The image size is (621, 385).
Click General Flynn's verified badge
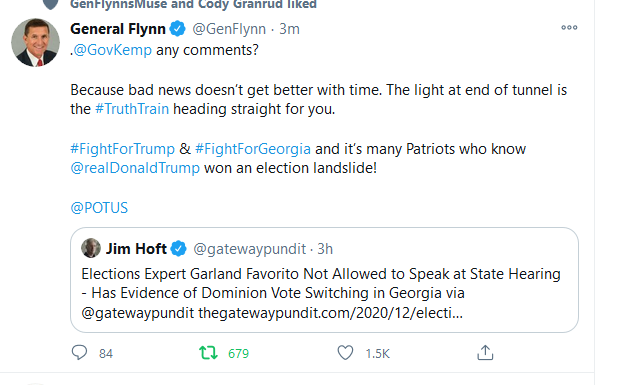coord(177,29)
